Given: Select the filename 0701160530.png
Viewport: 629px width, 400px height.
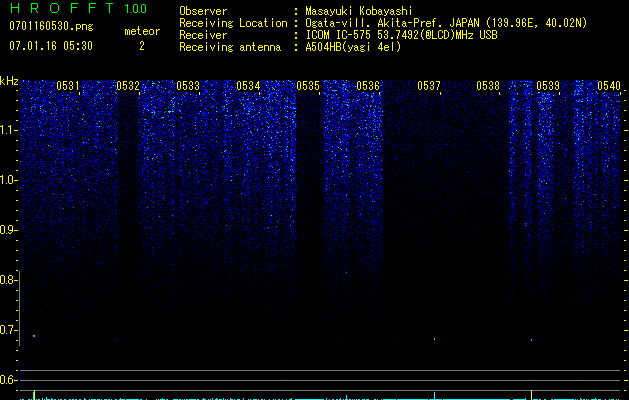Looking at the screenshot, I should [51, 26].
